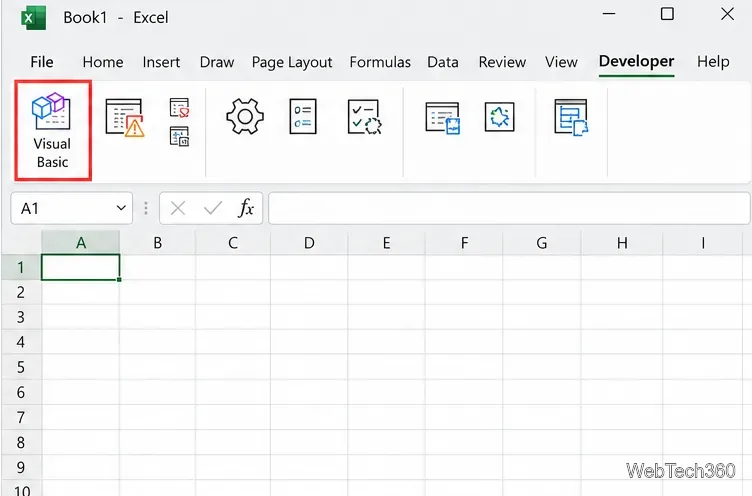Select row 5 header
Viewport: 752px width, 496px height.
(x=21, y=367)
